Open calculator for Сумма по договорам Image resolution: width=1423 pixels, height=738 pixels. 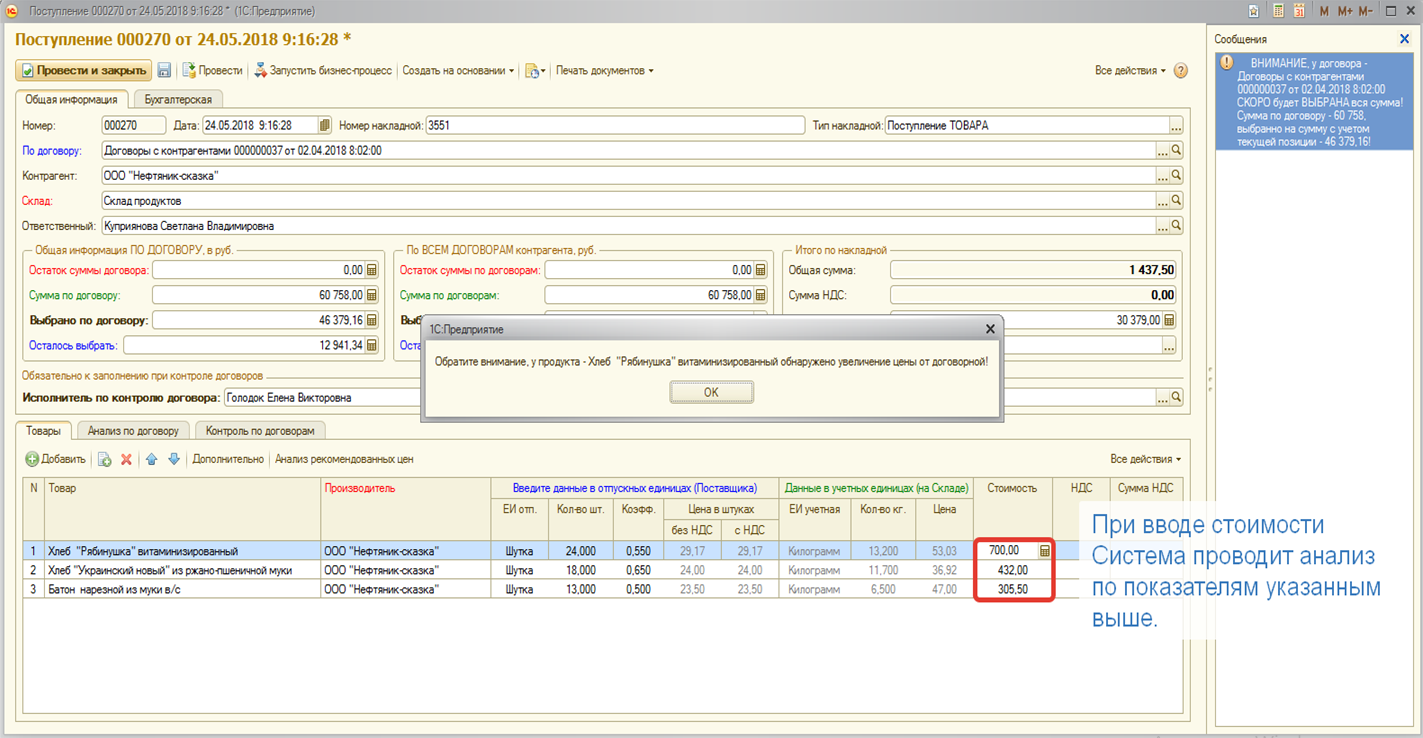[x=760, y=295]
